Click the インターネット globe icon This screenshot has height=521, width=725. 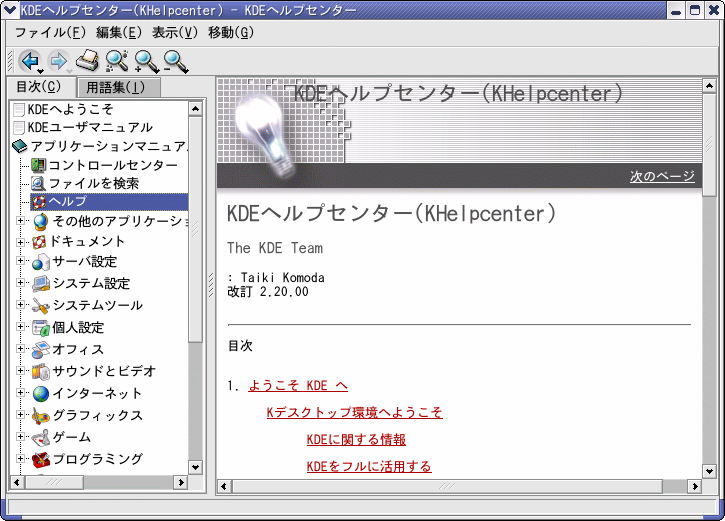coord(41,393)
